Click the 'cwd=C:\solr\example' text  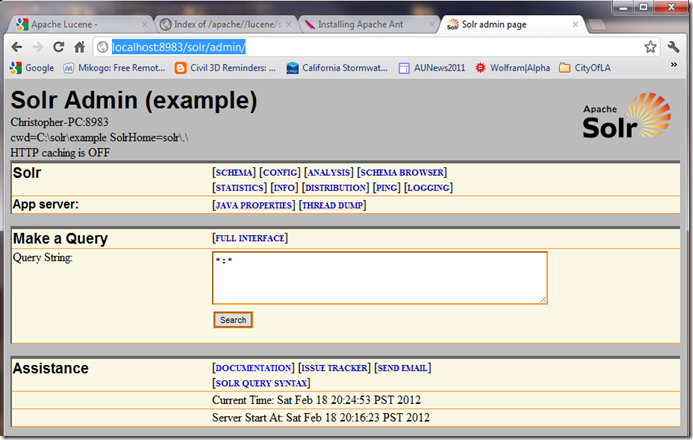[x=59, y=137]
